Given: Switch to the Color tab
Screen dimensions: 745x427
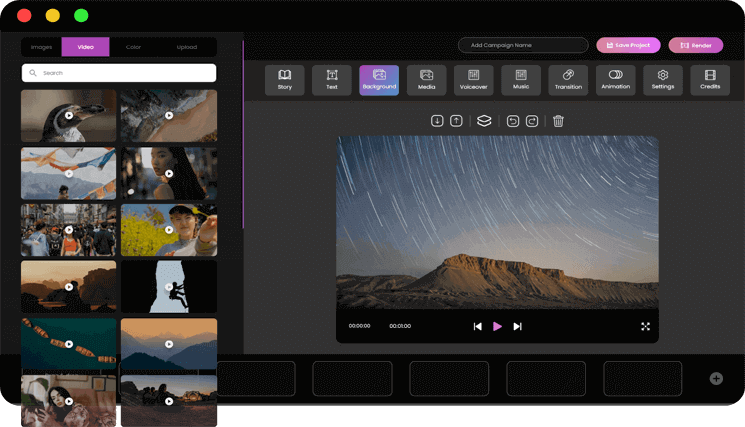Looking at the screenshot, I should 133,47.
